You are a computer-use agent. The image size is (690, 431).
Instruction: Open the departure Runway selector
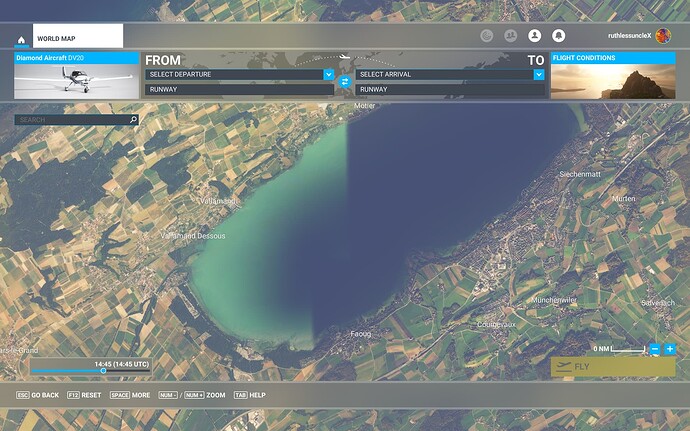[239, 90]
